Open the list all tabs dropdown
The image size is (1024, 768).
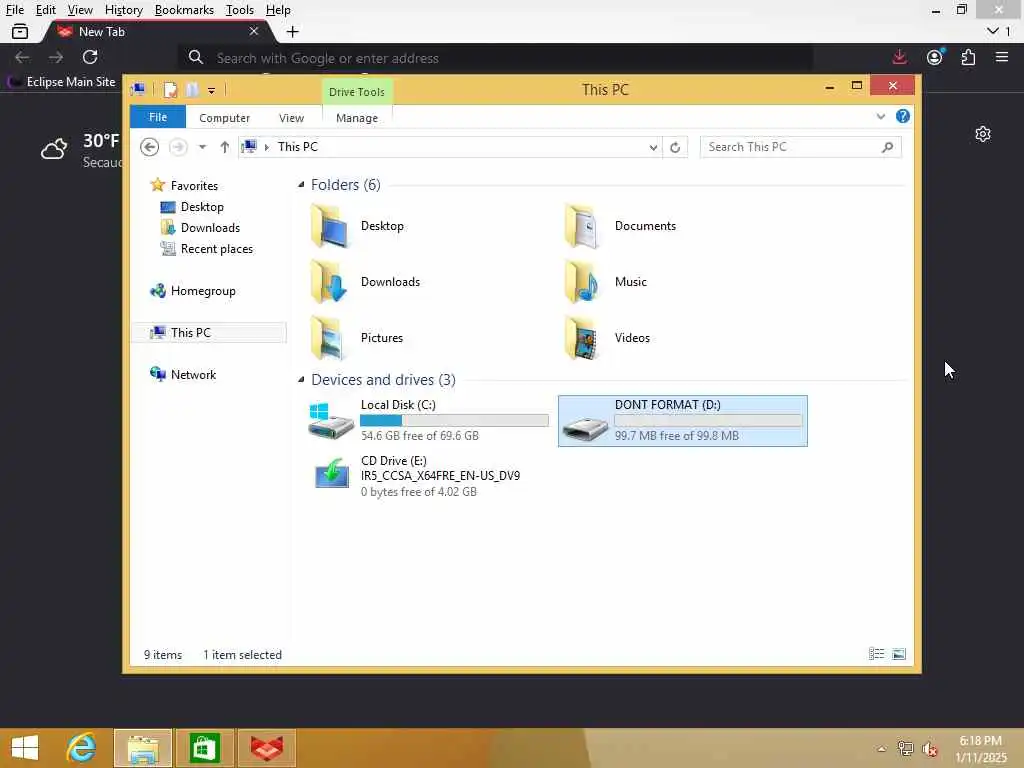(998, 31)
